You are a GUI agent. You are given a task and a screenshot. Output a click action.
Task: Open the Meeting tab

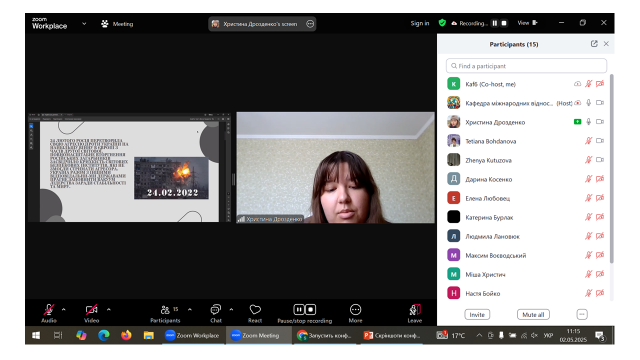(117, 24)
